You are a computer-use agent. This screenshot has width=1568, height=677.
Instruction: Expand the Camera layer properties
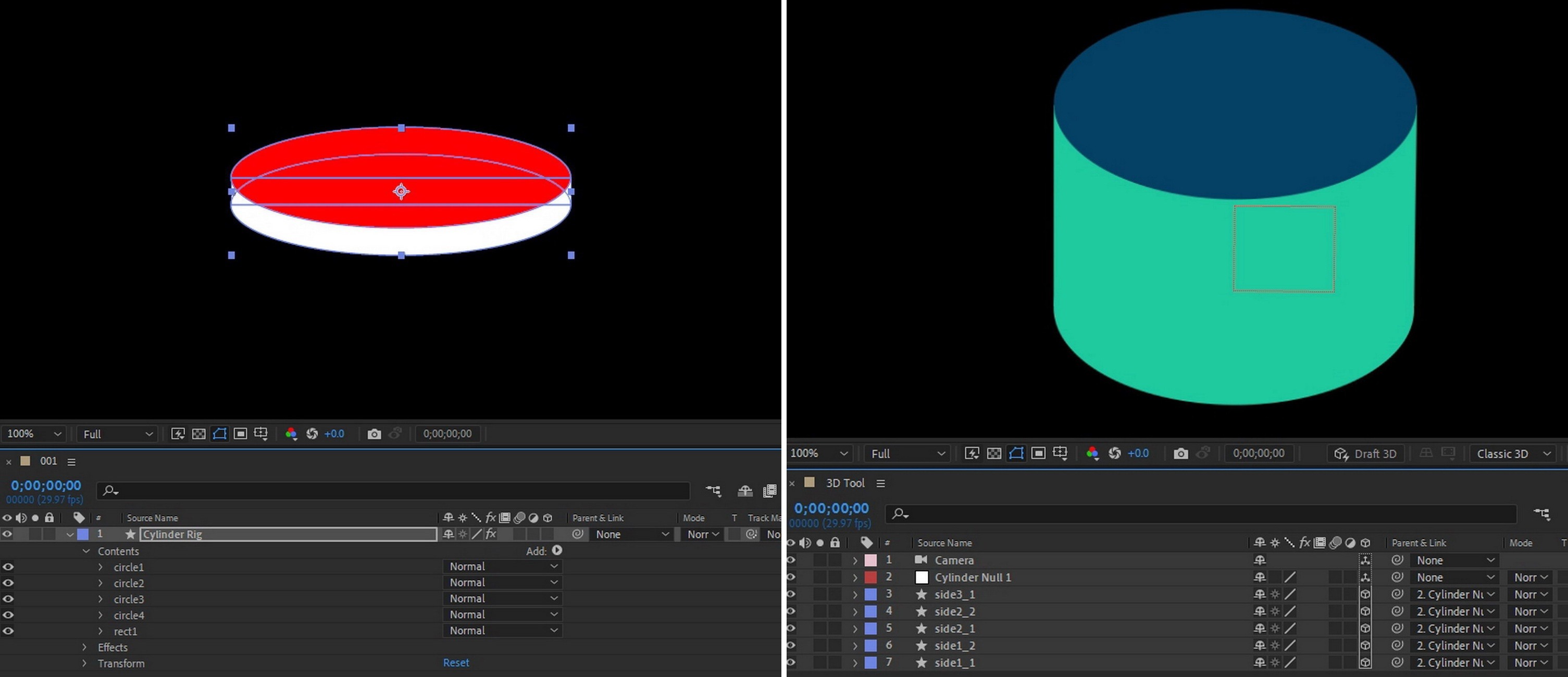855,560
